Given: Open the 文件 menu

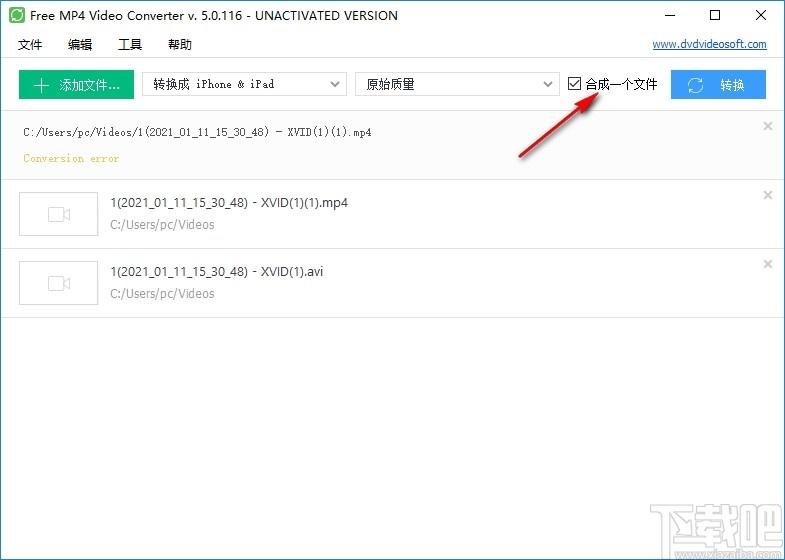Looking at the screenshot, I should [x=30, y=45].
